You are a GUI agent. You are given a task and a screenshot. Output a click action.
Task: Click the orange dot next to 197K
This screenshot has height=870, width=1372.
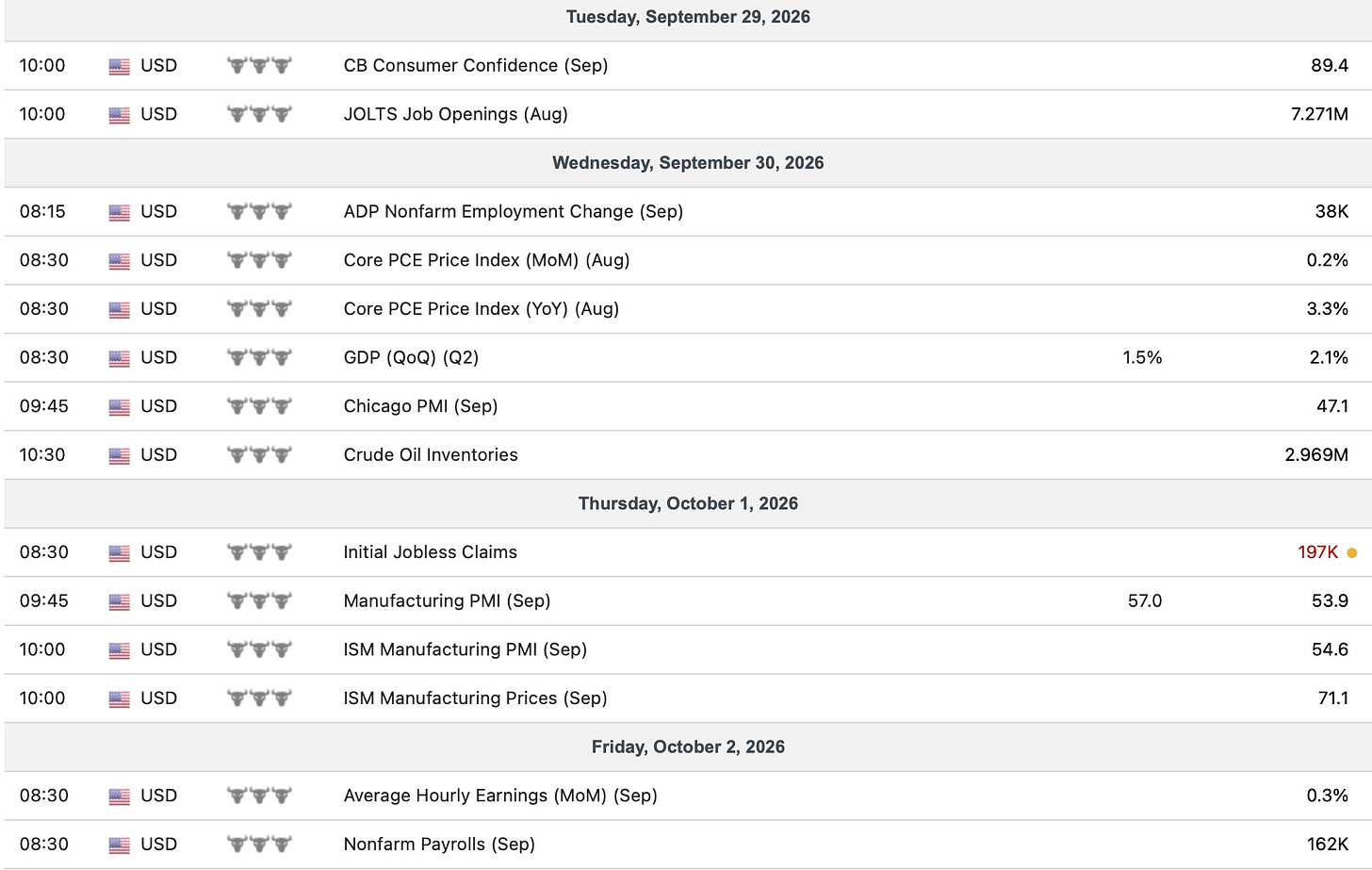point(1352,553)
